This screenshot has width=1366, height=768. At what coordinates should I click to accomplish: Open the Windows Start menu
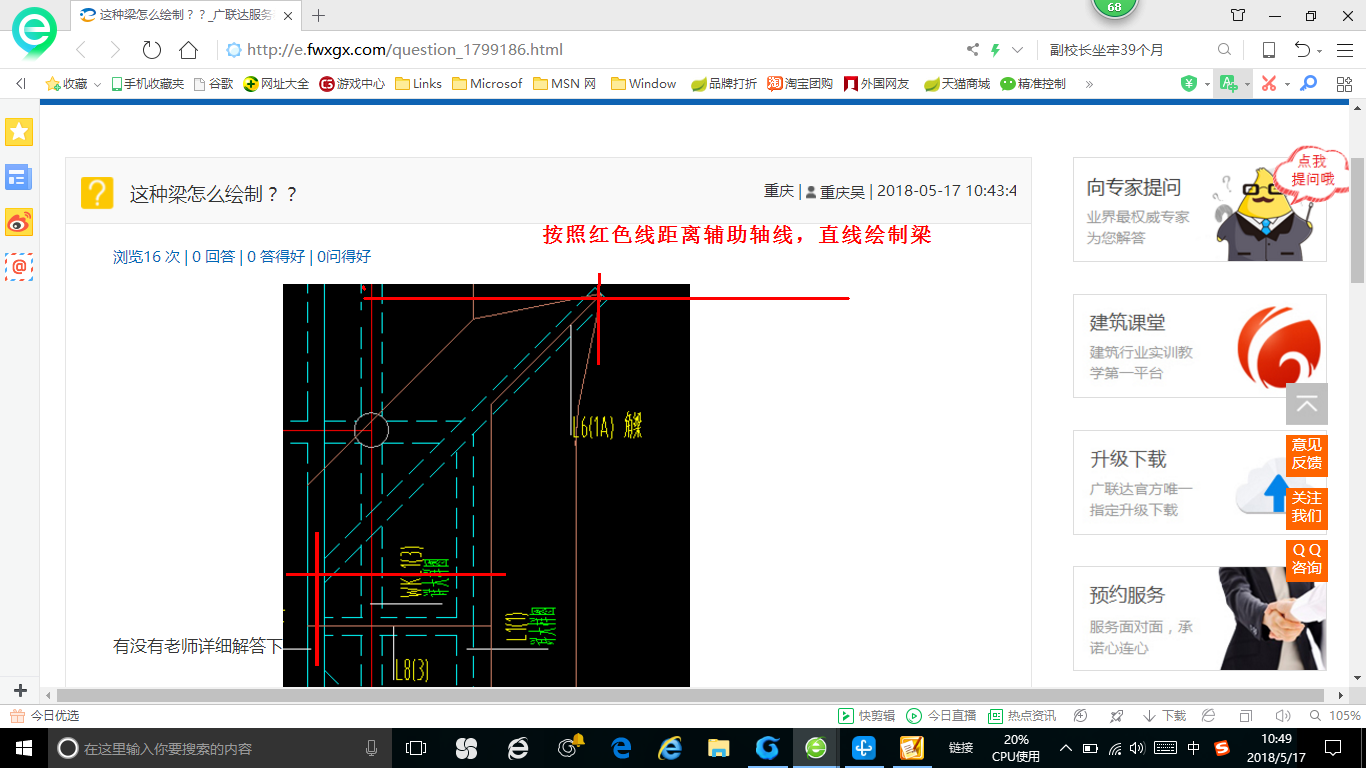23,747
